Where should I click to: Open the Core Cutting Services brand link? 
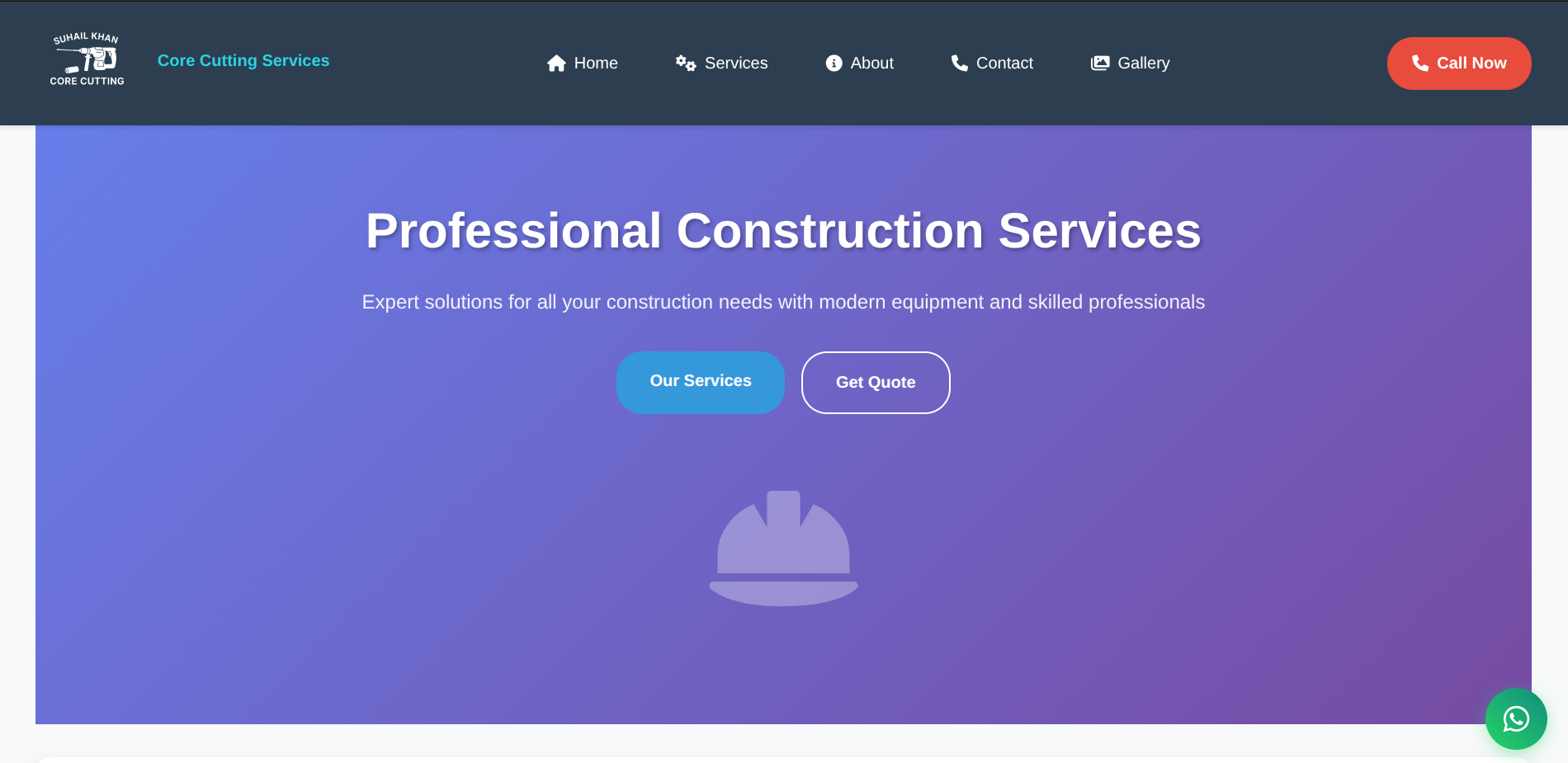(x=243, y=60)
